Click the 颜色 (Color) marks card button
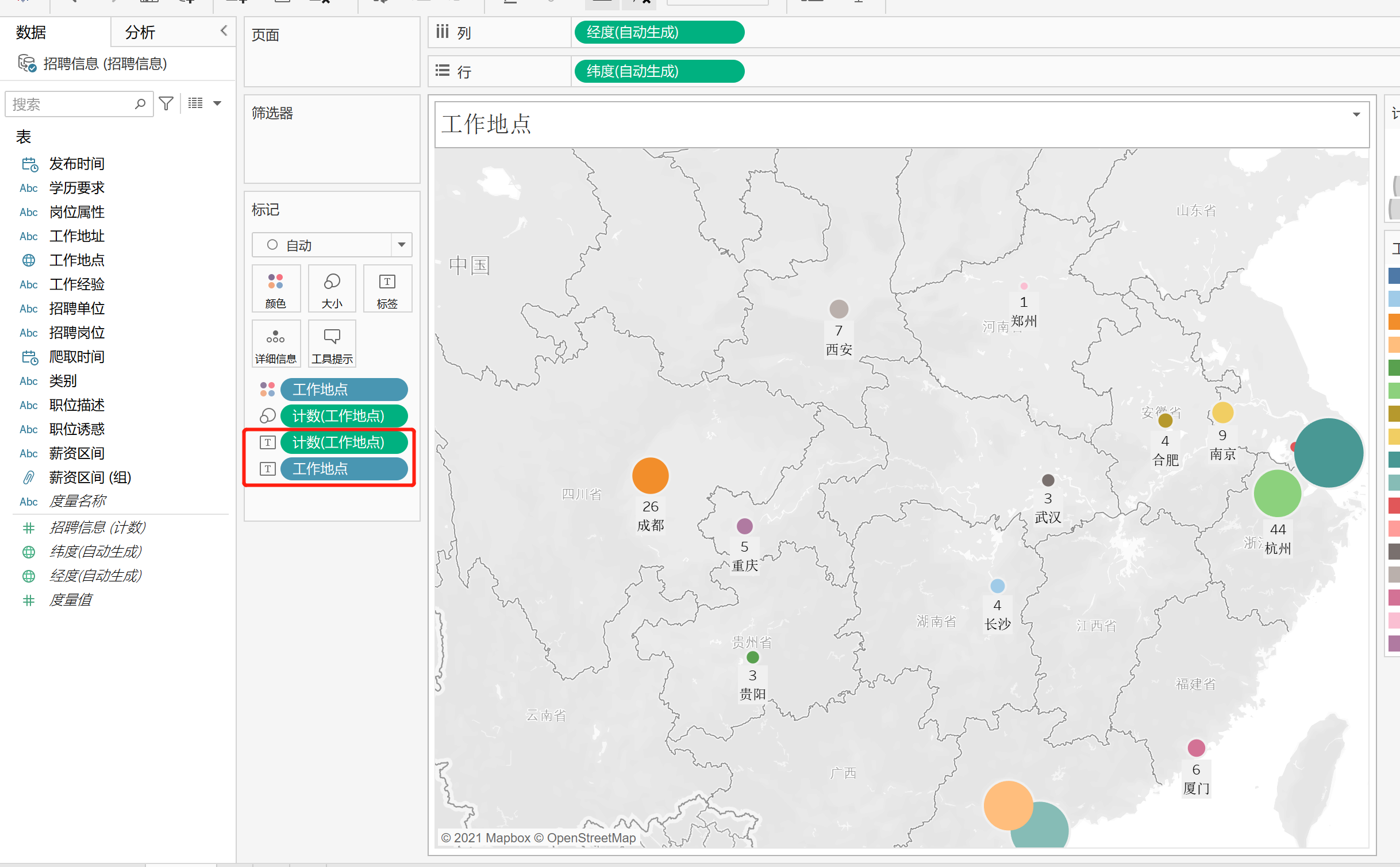This screenshot has width=1400, height=867. (x=275, y=289)
